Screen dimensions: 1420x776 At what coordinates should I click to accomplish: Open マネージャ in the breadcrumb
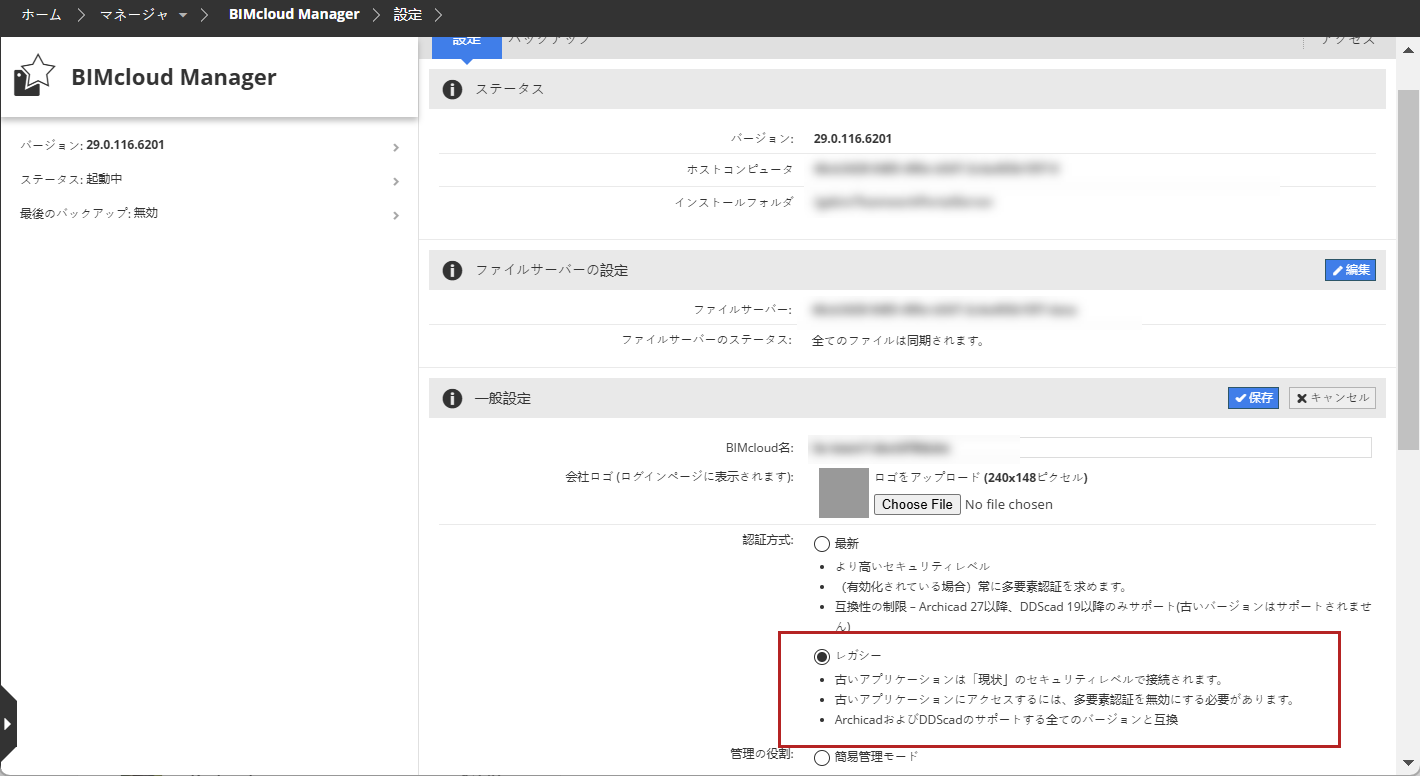pos(135,15)
